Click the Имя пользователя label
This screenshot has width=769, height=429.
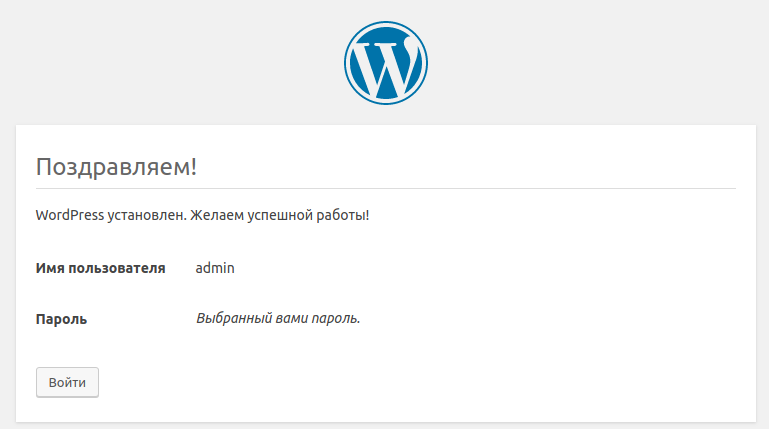pyautogui.click(x=101, y=268)
